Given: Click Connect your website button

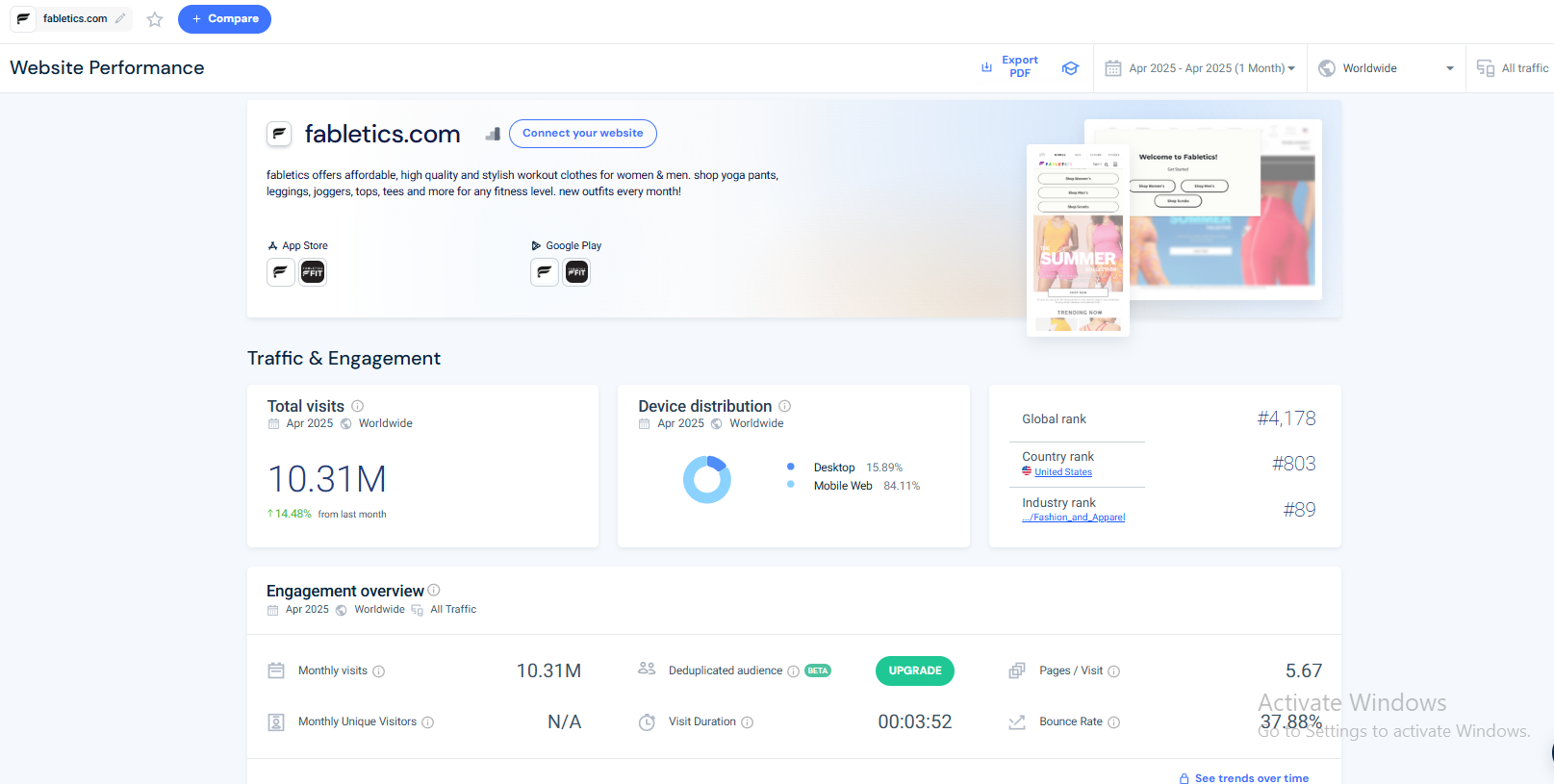Looking at the screenshot, I should (x=583, y=134).
